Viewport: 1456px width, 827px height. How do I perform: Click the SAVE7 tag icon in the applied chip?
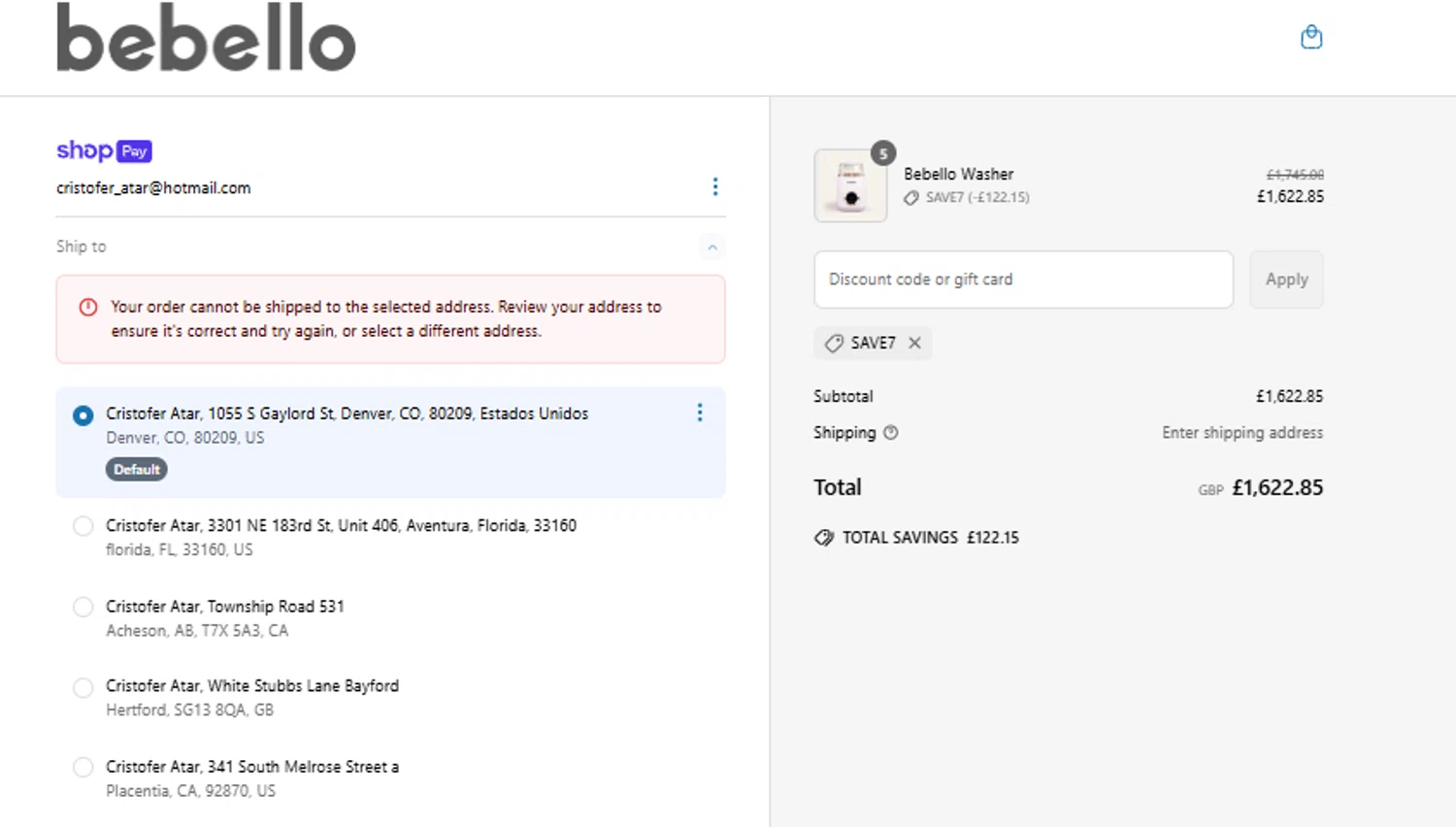[x=834, y=344]
